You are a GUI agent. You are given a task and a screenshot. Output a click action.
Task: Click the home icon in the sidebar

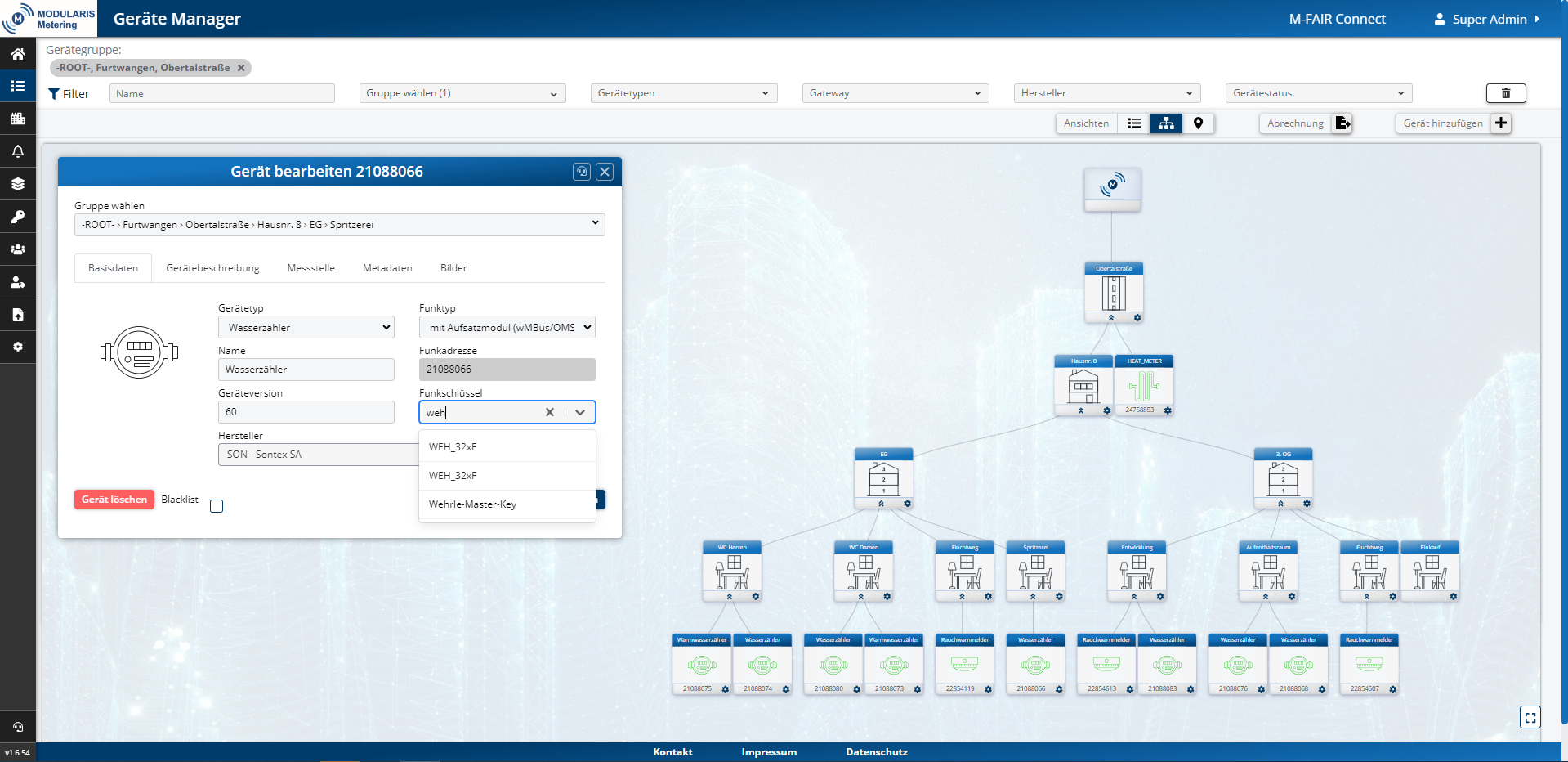(x=17, y=54)
